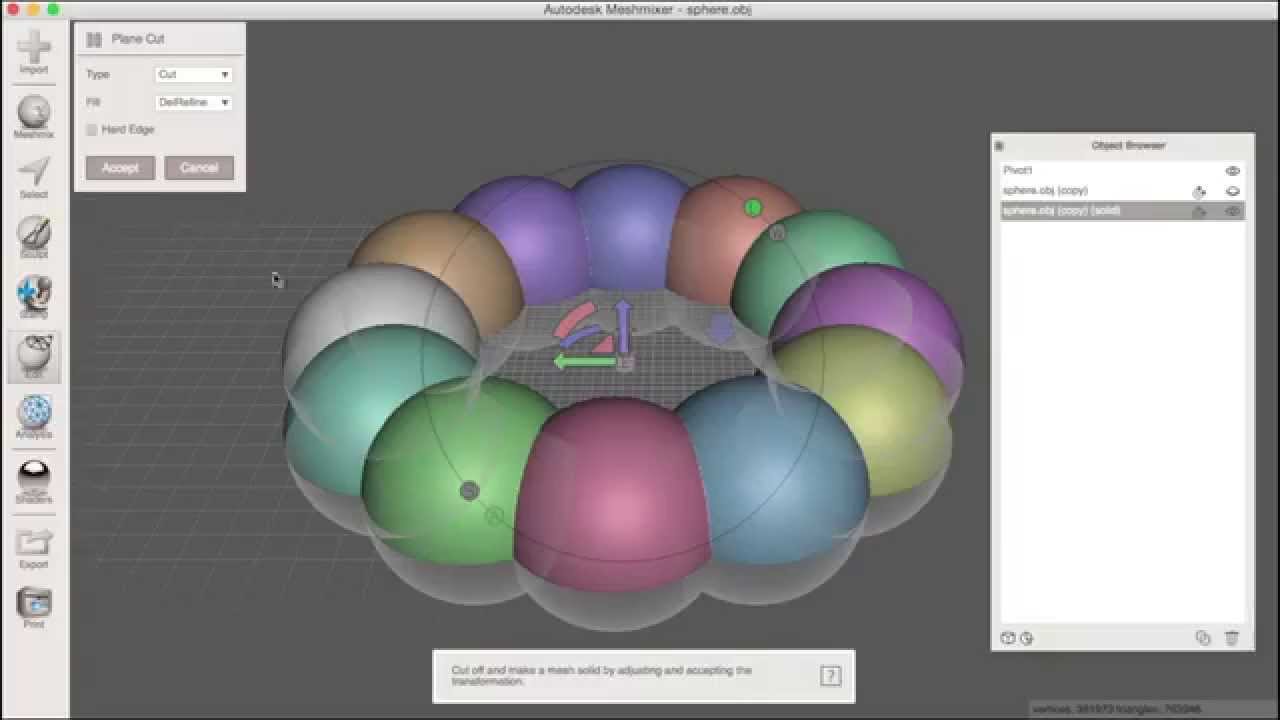Image resolution: width=1280 pixels, height=720 pixels.
Task: Click lock icon of sphere.obj (copy) row
Action: pyautogui.click(x=1199, y=191)
